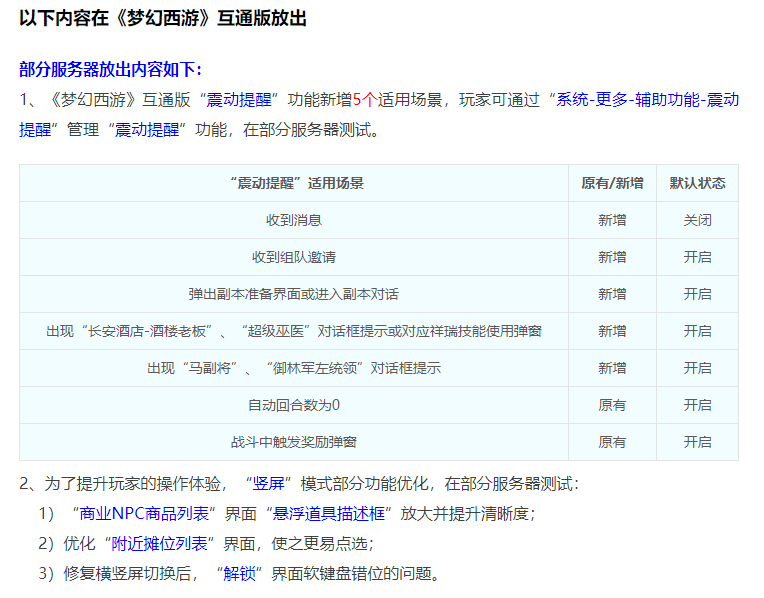Click '开启' in the '马副将' row
This screenshot has height=598, width=764.
pyautogui.click(x=697, y=368)
